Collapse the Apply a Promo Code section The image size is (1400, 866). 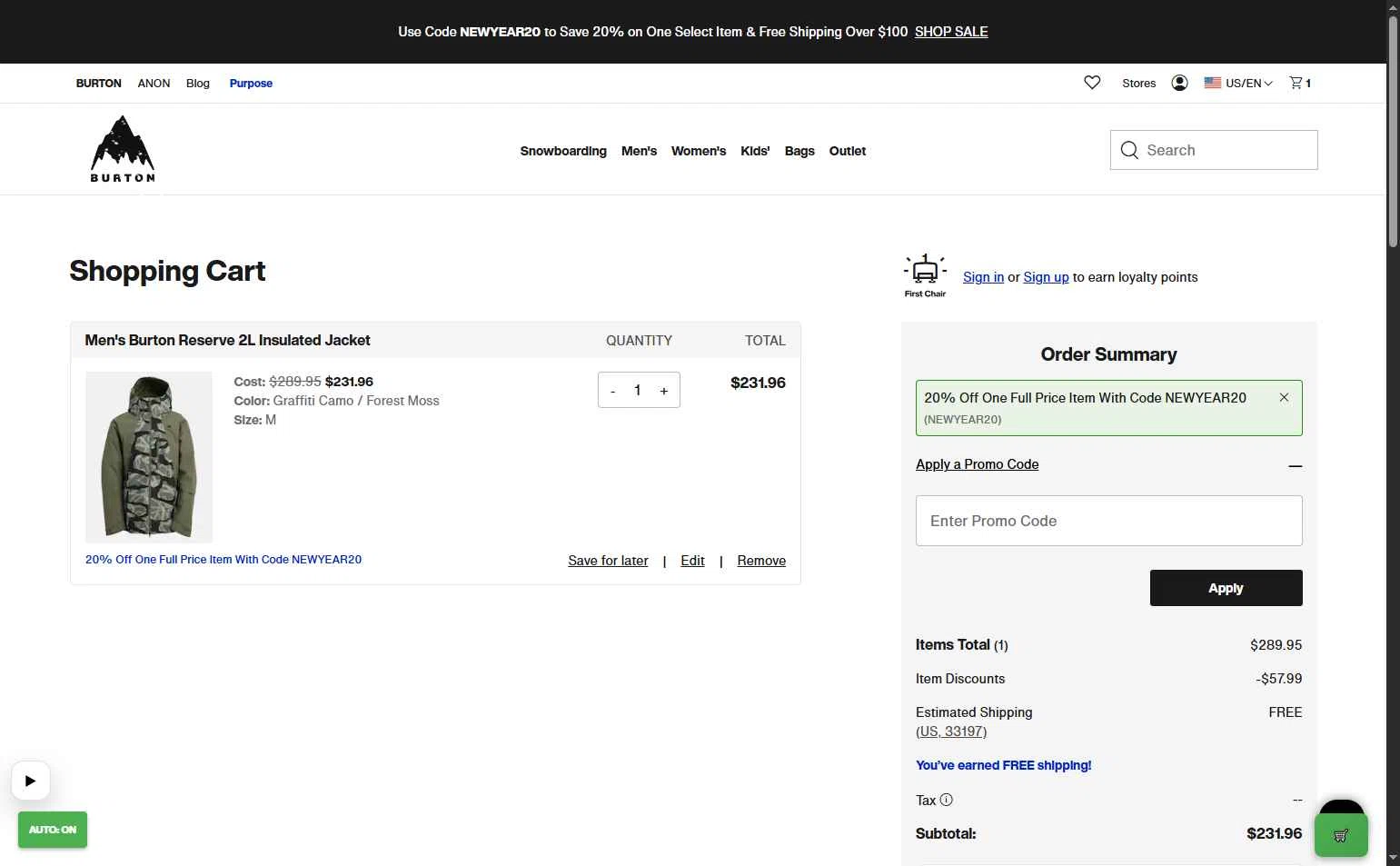1295,465
